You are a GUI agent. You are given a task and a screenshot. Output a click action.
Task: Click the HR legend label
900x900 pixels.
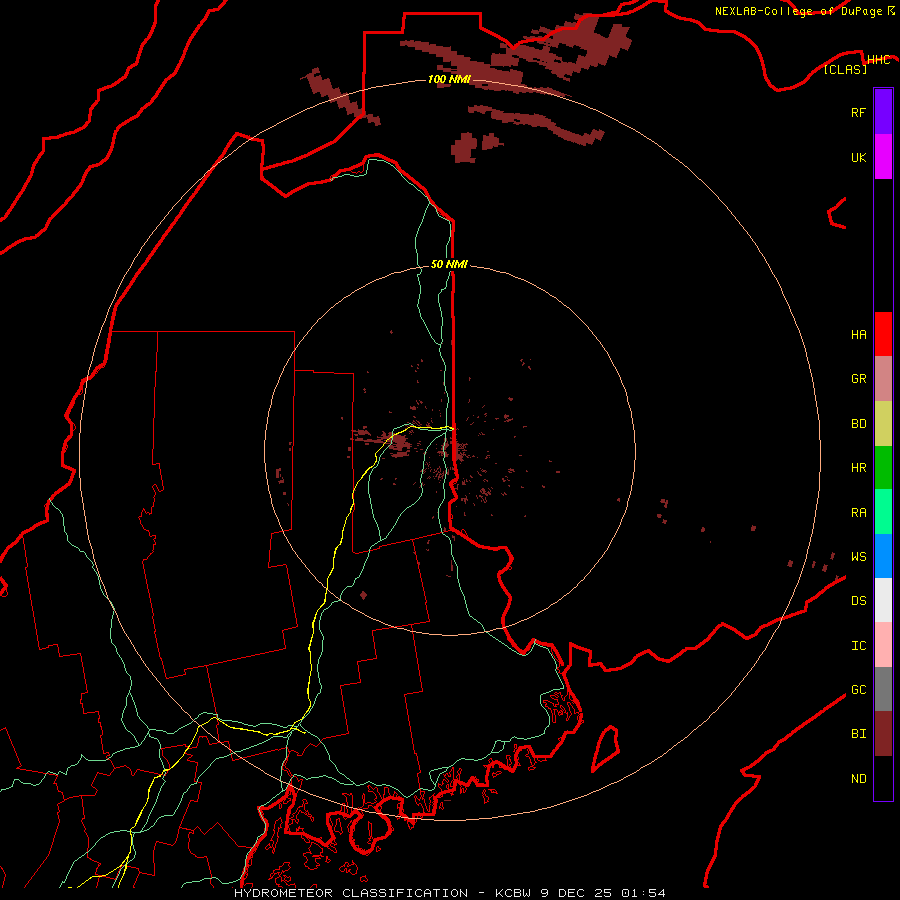[858, 468]
